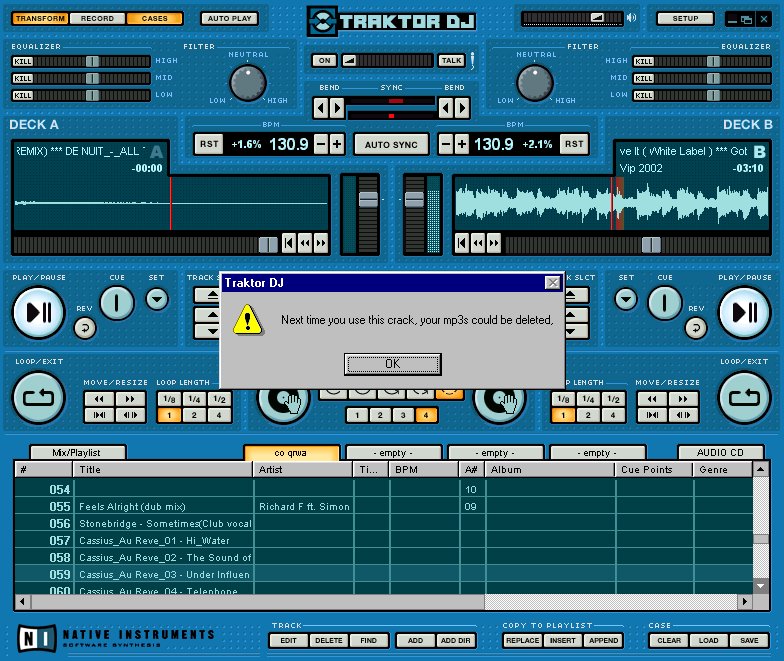Jump to start of Deck B track
Screen dimensions: 784x661
coord(462,244)
